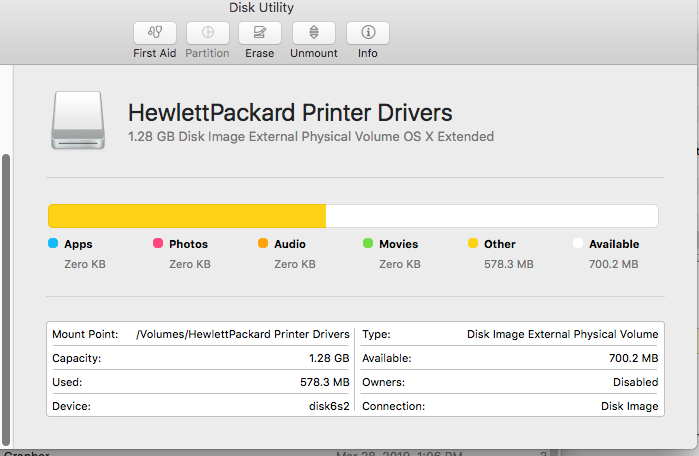Click the Available value in info table
Viewport: 699px width, 456px height.
coord(633,358)
